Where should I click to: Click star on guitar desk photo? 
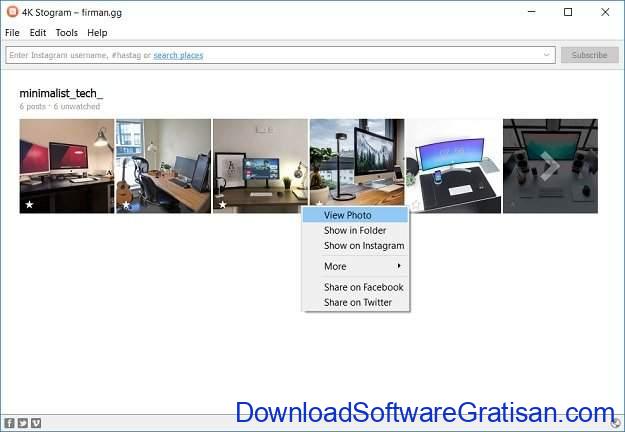(x=126, y=204)
